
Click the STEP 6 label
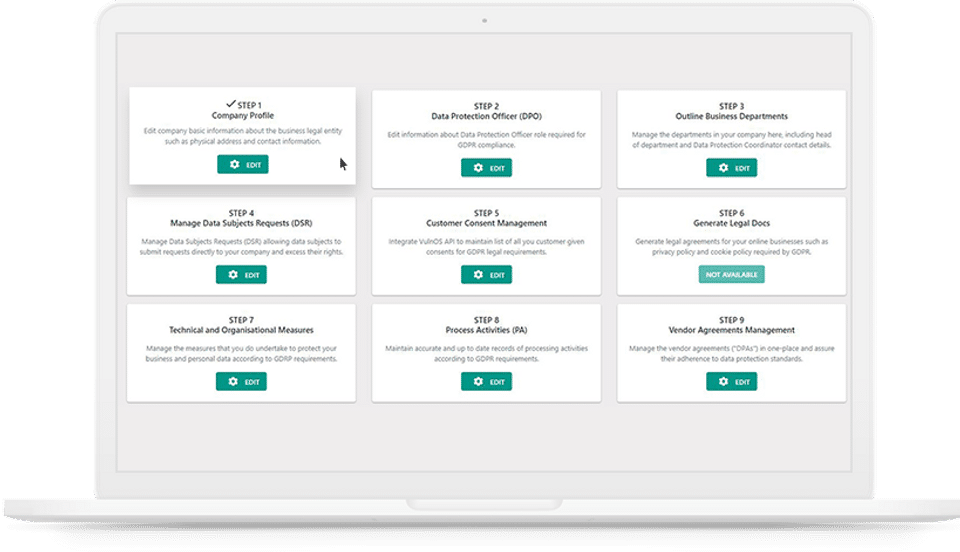pyautogui.click(x=732, y=214)
